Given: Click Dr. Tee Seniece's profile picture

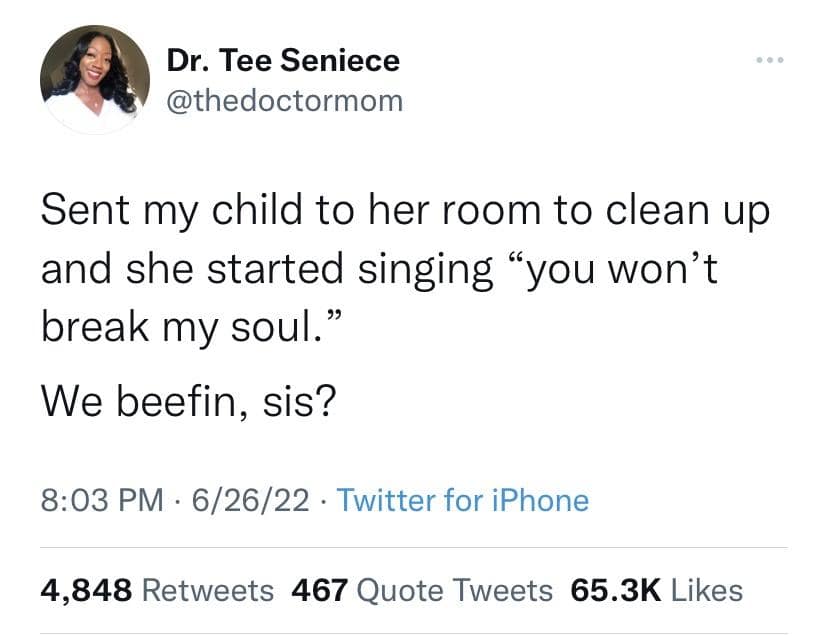Looking at the screenshot, I should click(90, 80).
